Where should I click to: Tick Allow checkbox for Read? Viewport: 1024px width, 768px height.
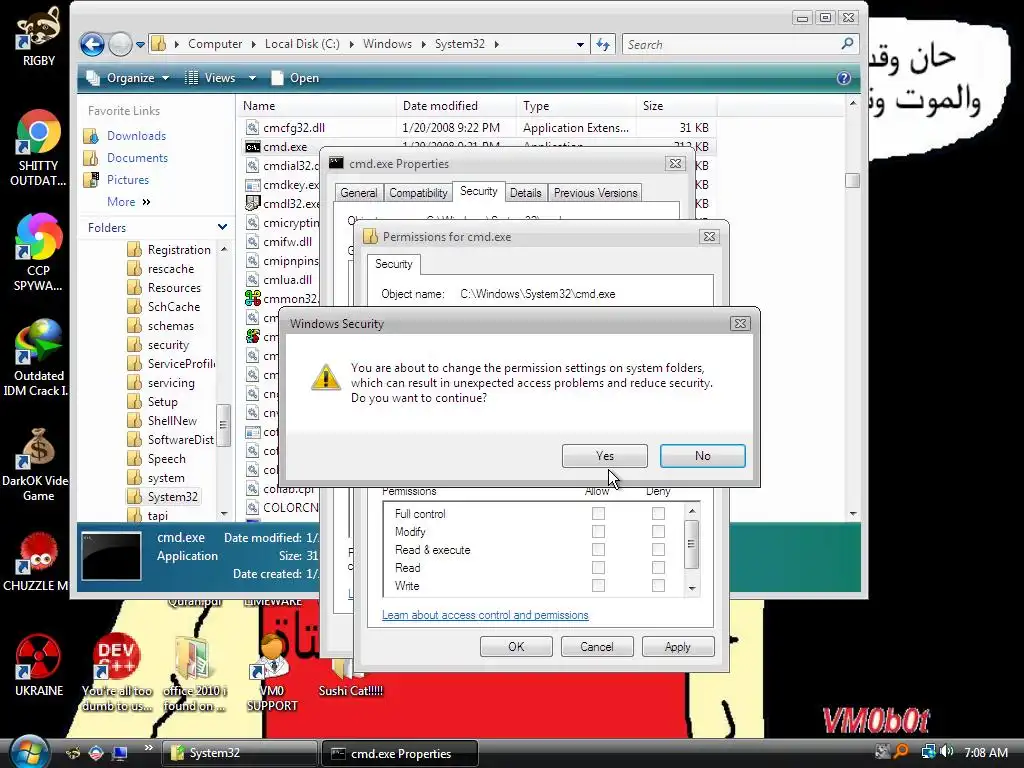598,568
